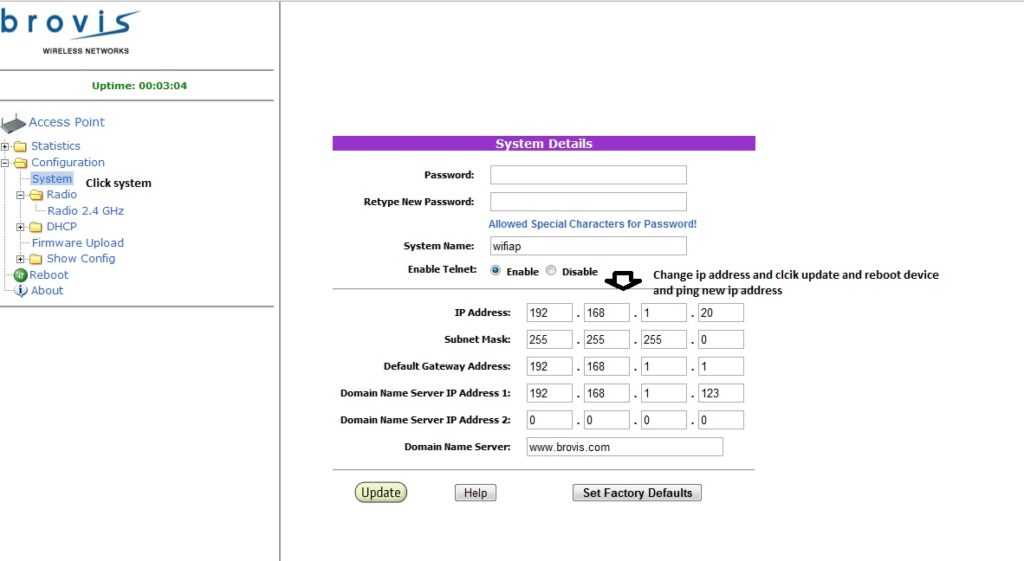
Task: Click the DHCP folder icon
Action: [x=37, y=227]
